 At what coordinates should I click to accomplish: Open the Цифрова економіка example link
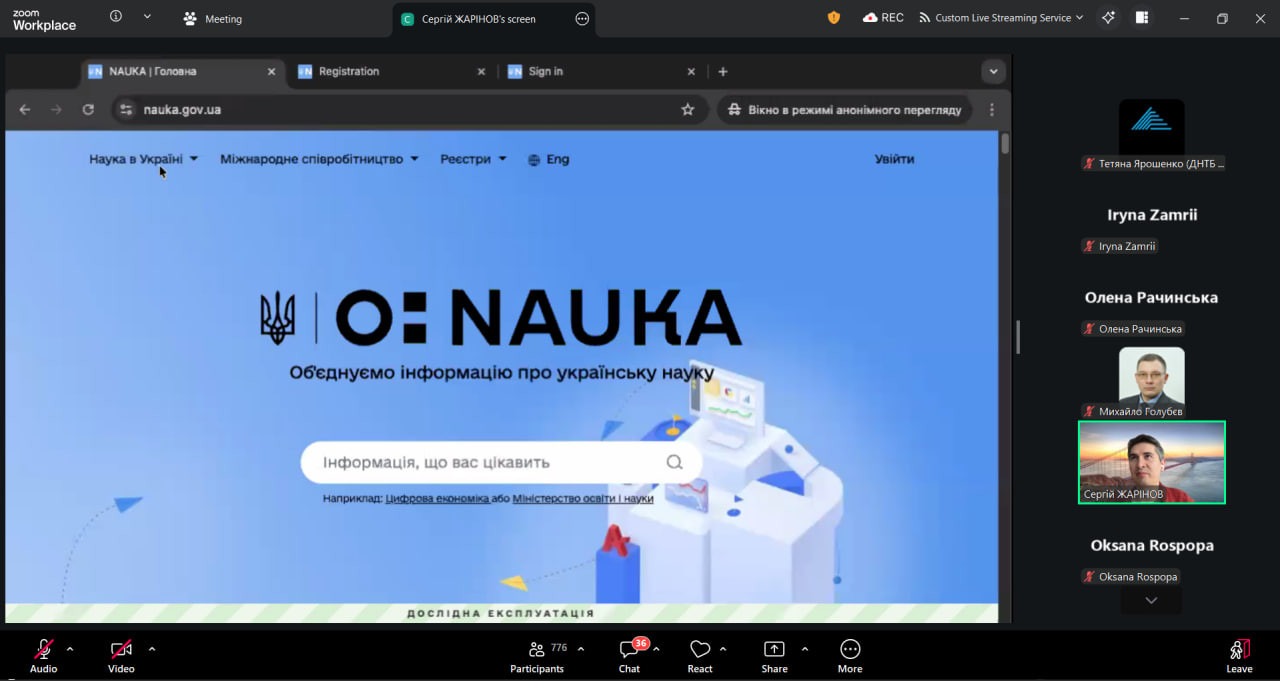437,498
